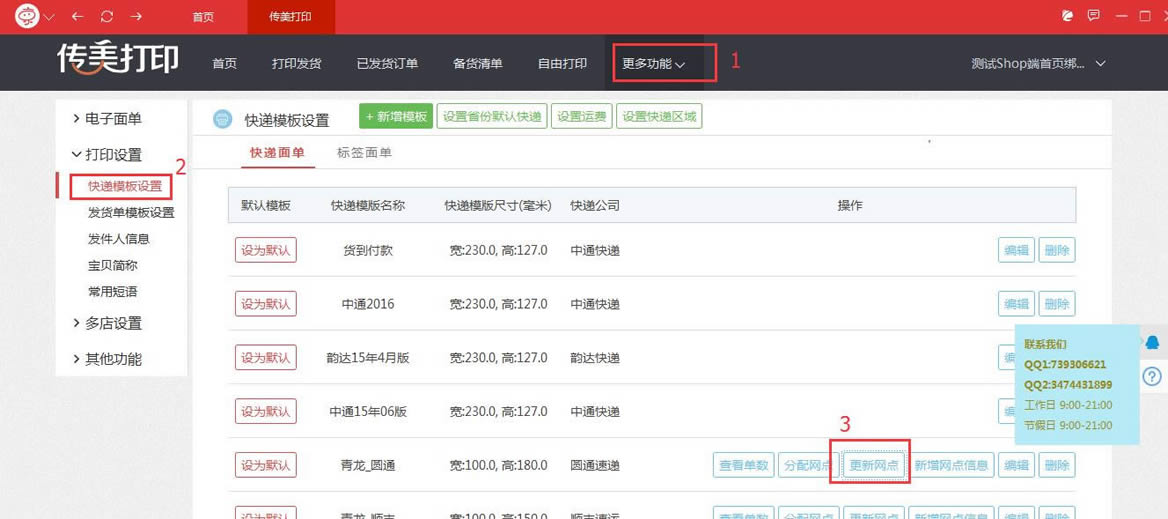Expand the 其他功能 section
The image size is (1168, 519).
coord(107,359)
